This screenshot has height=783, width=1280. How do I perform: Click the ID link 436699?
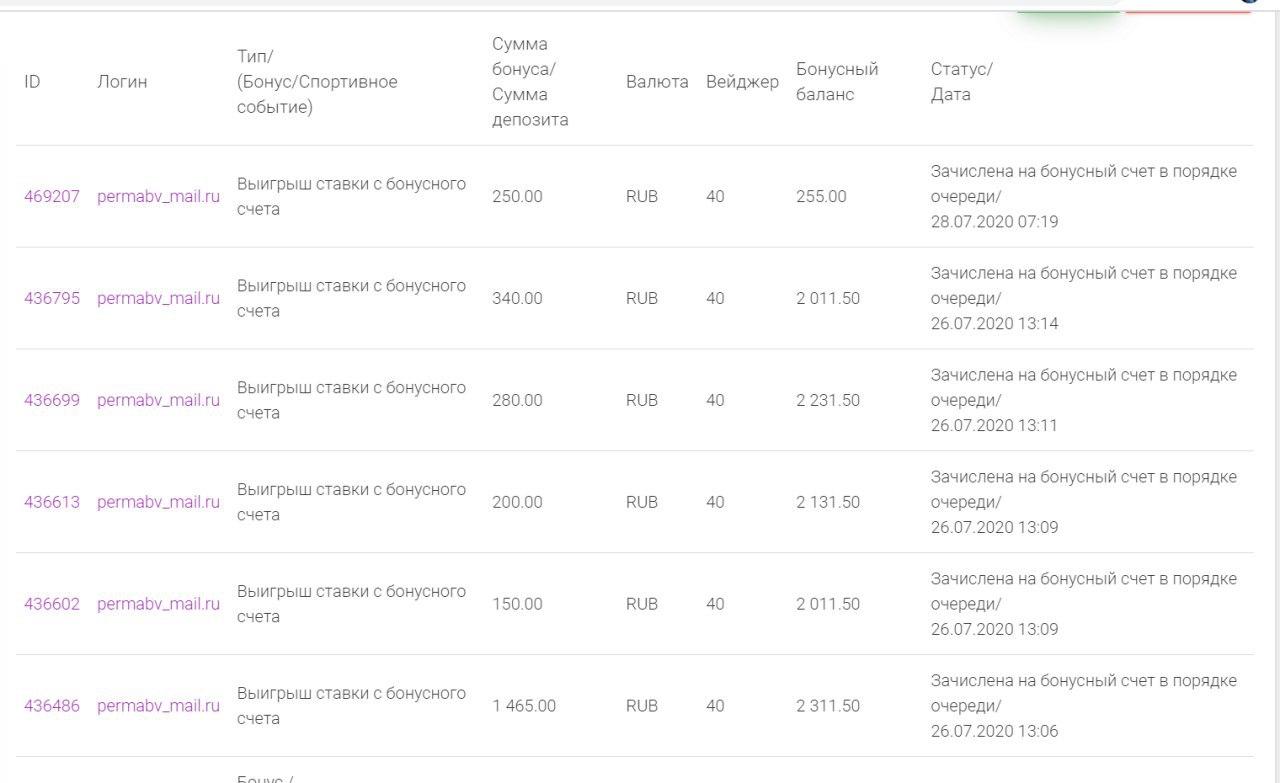pos(52,401)
